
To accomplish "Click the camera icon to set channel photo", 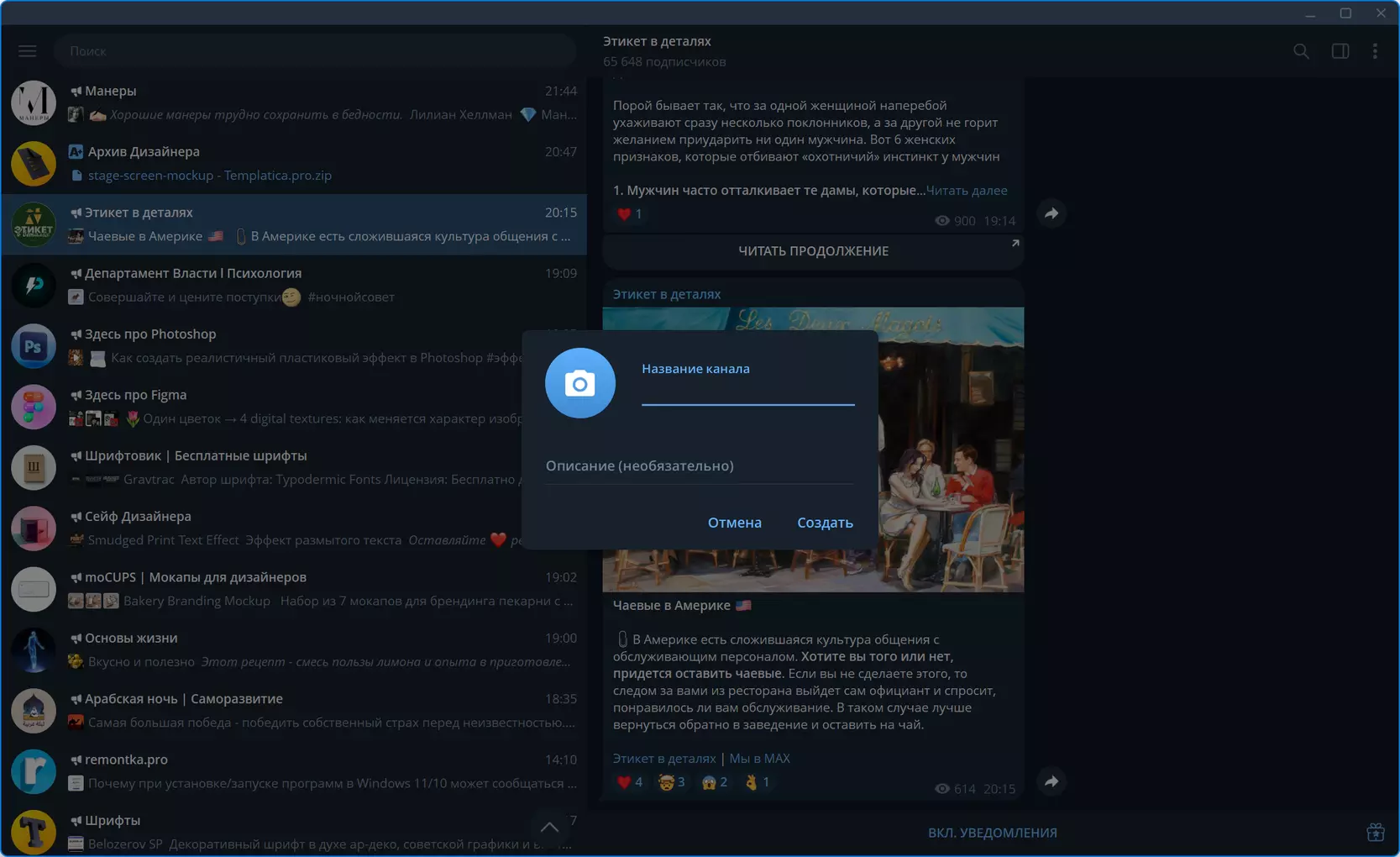I will pos(580,383).
